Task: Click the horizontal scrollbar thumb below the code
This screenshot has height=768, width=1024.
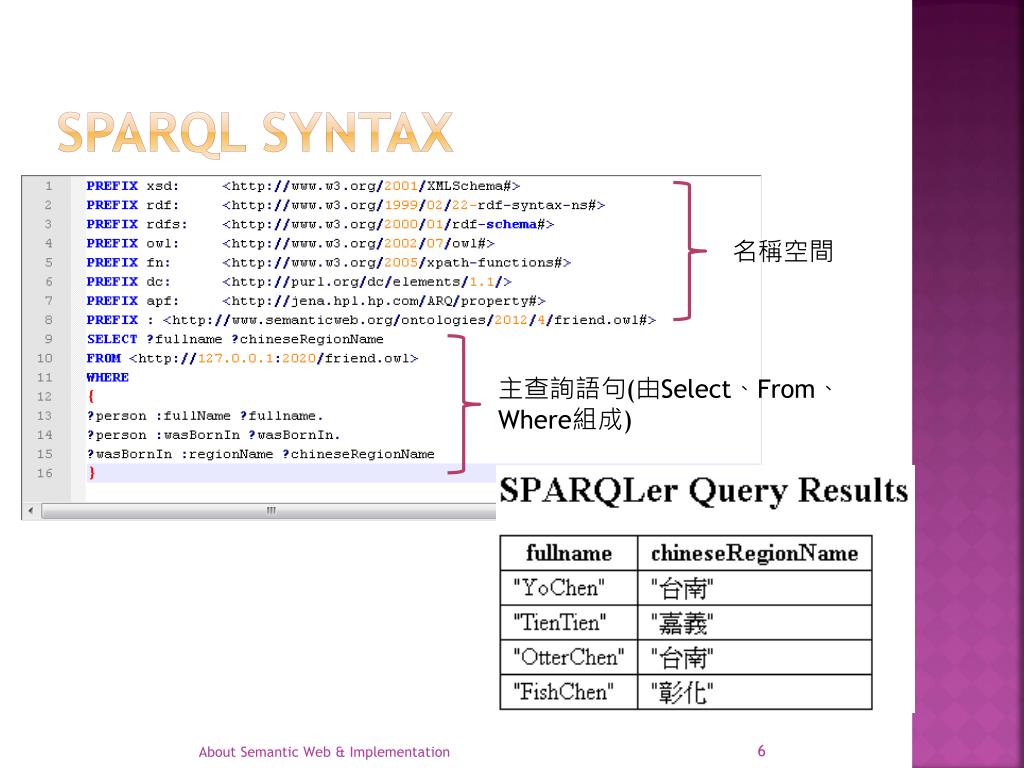Action: coord(269,511)
